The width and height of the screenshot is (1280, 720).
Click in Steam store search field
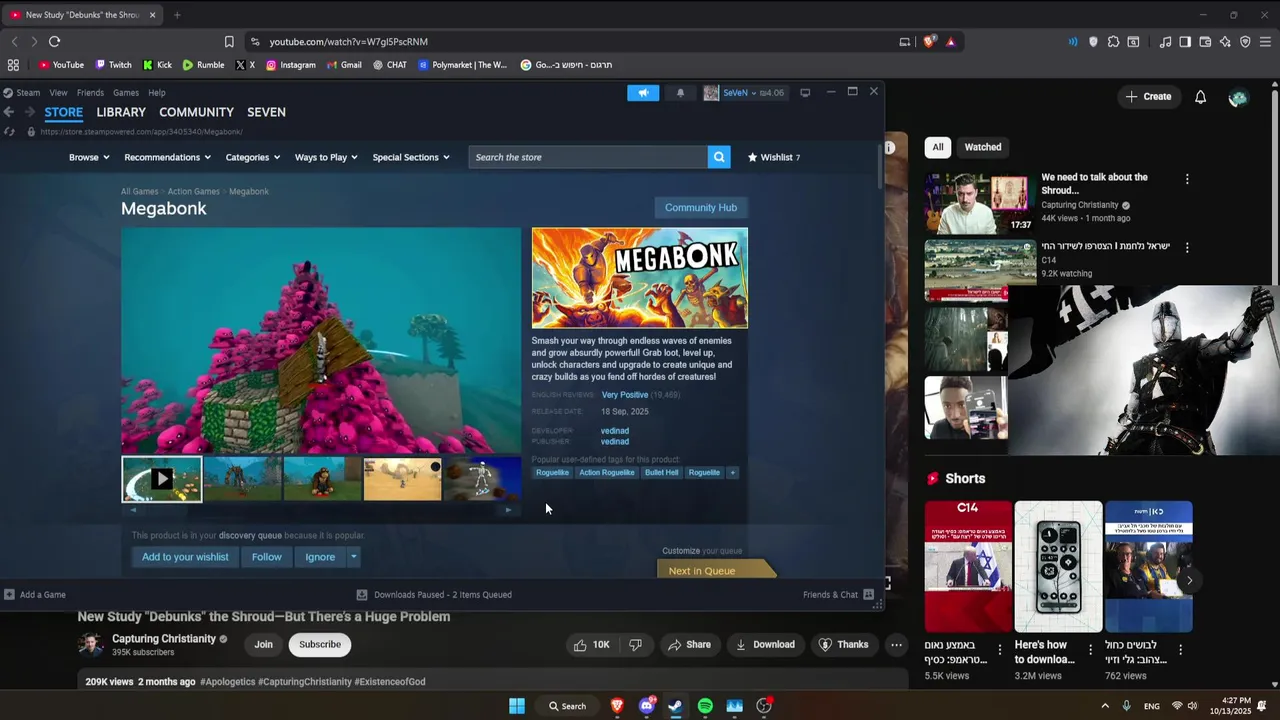(588, 157)
